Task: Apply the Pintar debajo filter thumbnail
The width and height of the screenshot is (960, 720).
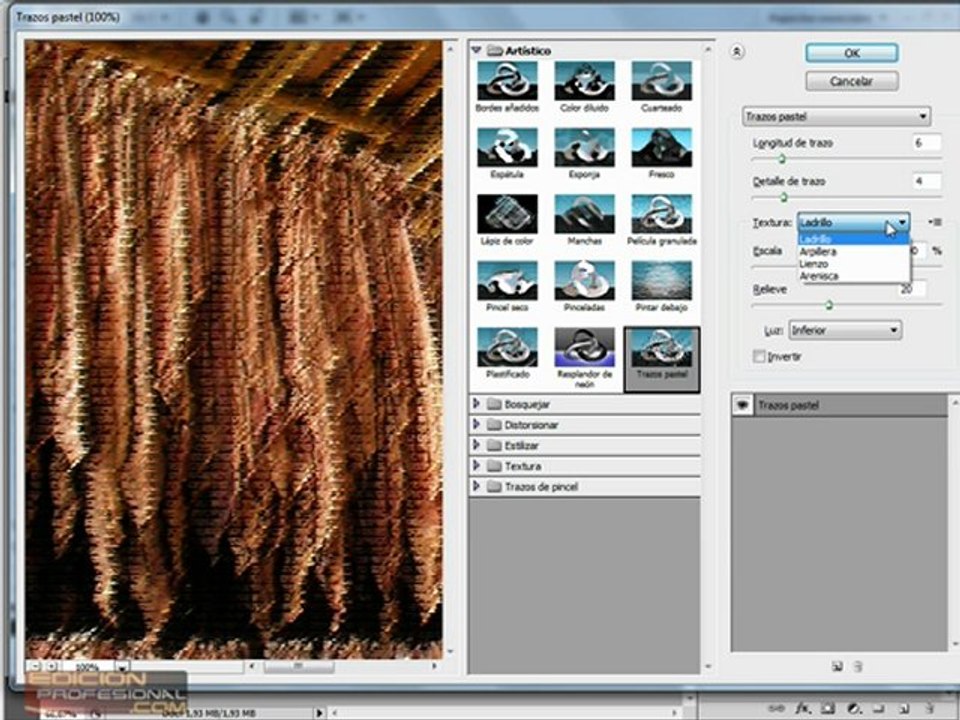Action: point(661,280)
